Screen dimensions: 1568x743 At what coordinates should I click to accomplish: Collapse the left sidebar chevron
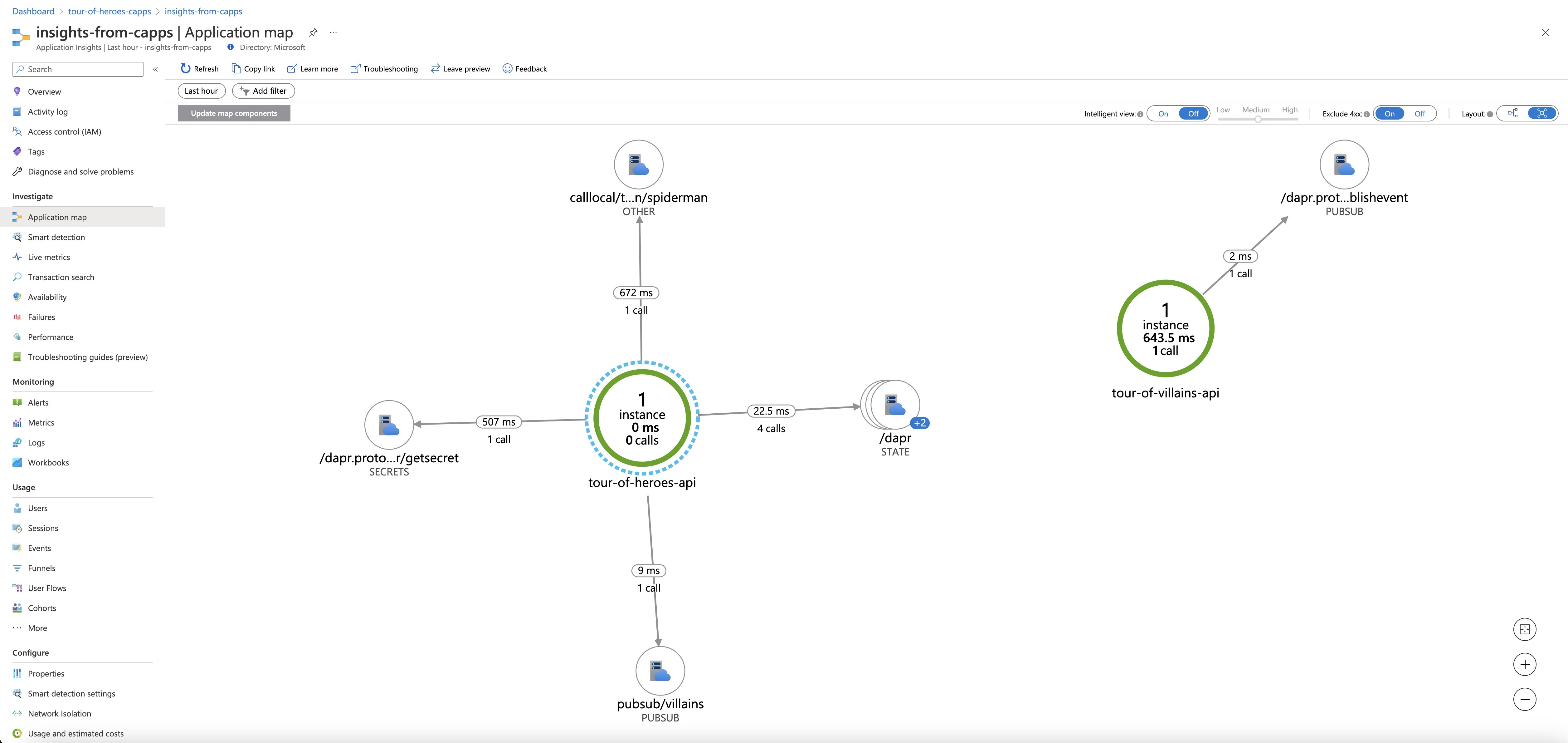point(155,69)
